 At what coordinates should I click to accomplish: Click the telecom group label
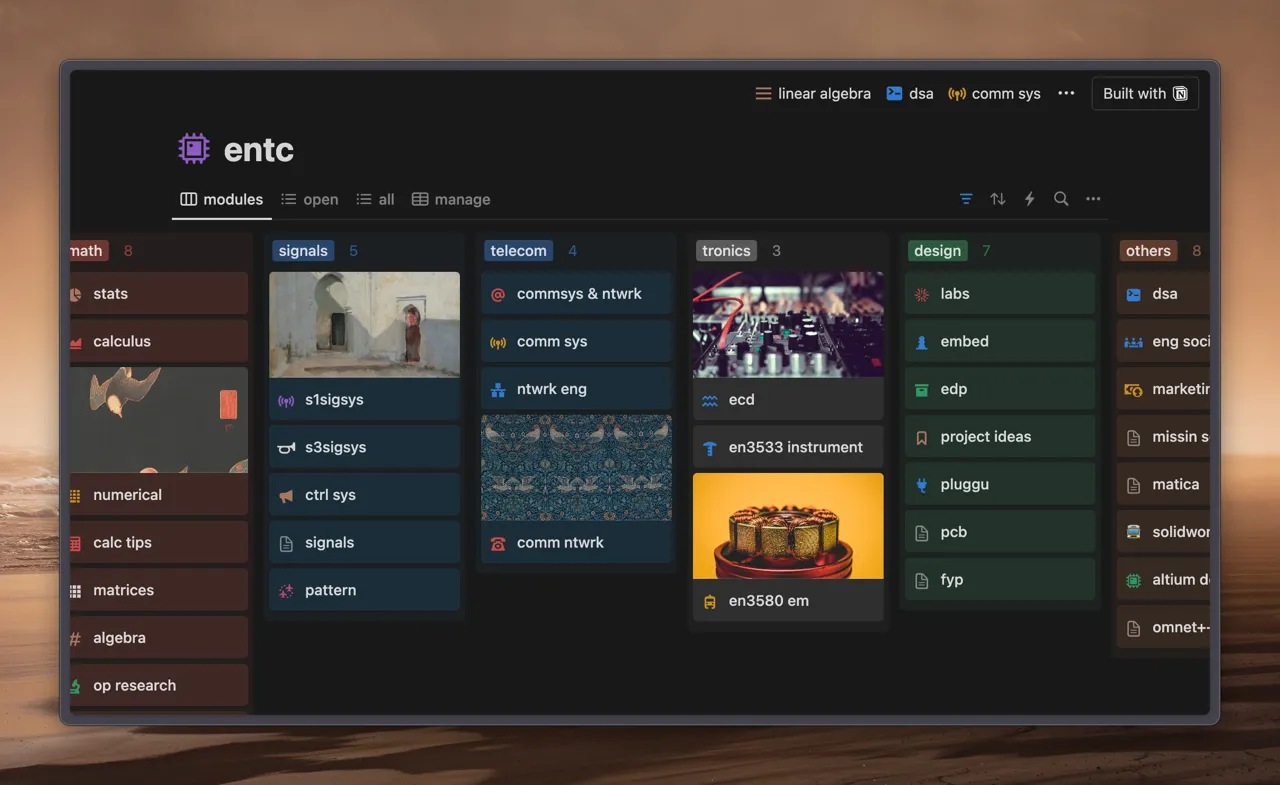[x=518, y=251]
